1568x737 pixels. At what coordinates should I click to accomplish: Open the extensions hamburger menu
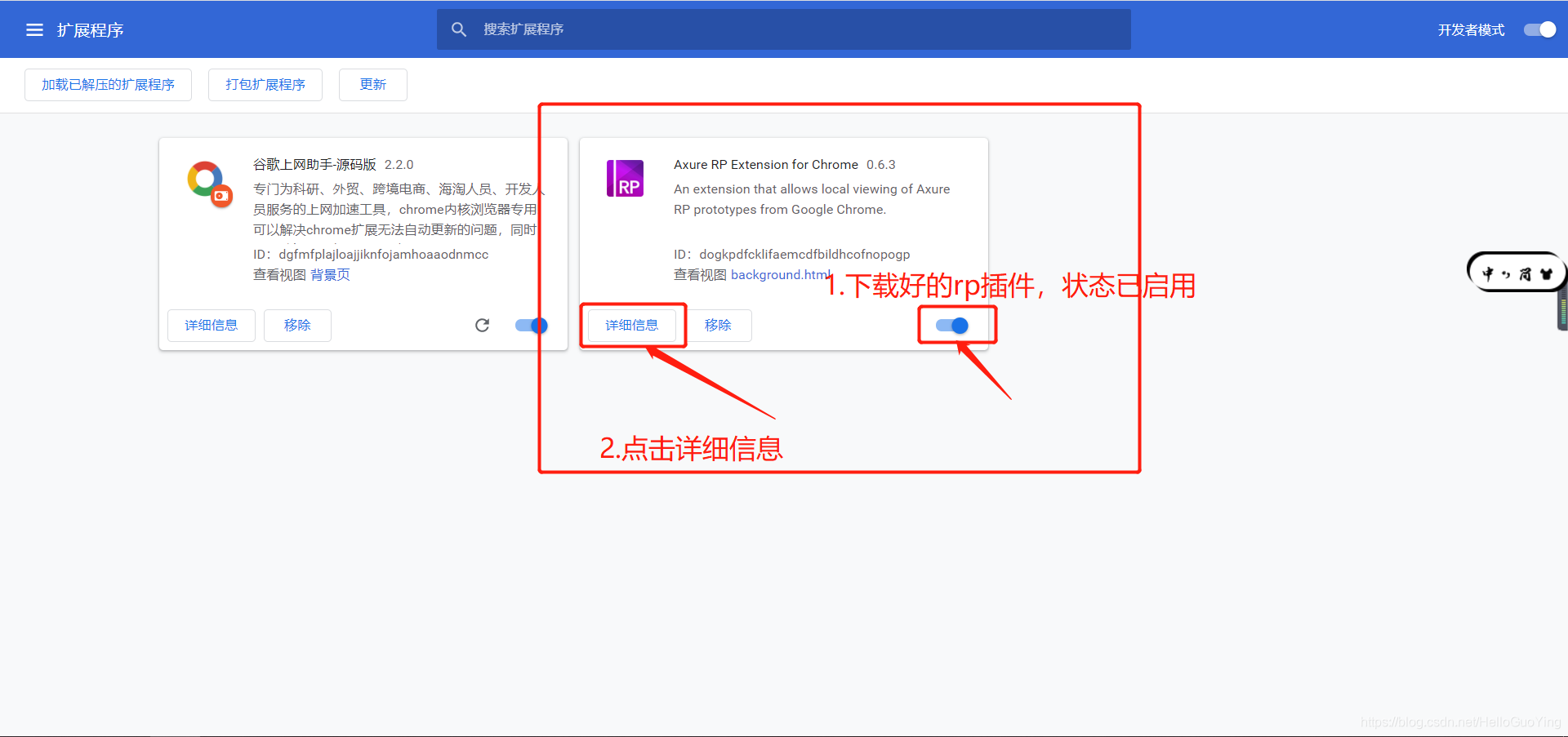coord(34,29)
